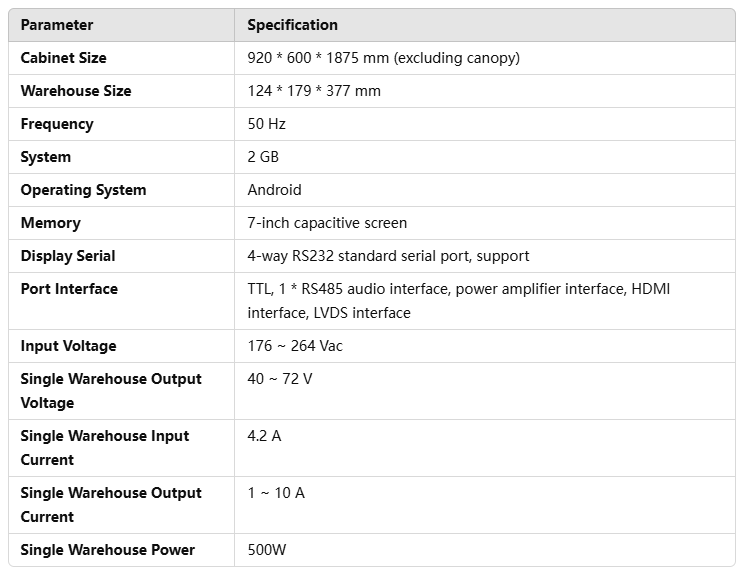Select the Warehouse Size label cell

[76, 91]
